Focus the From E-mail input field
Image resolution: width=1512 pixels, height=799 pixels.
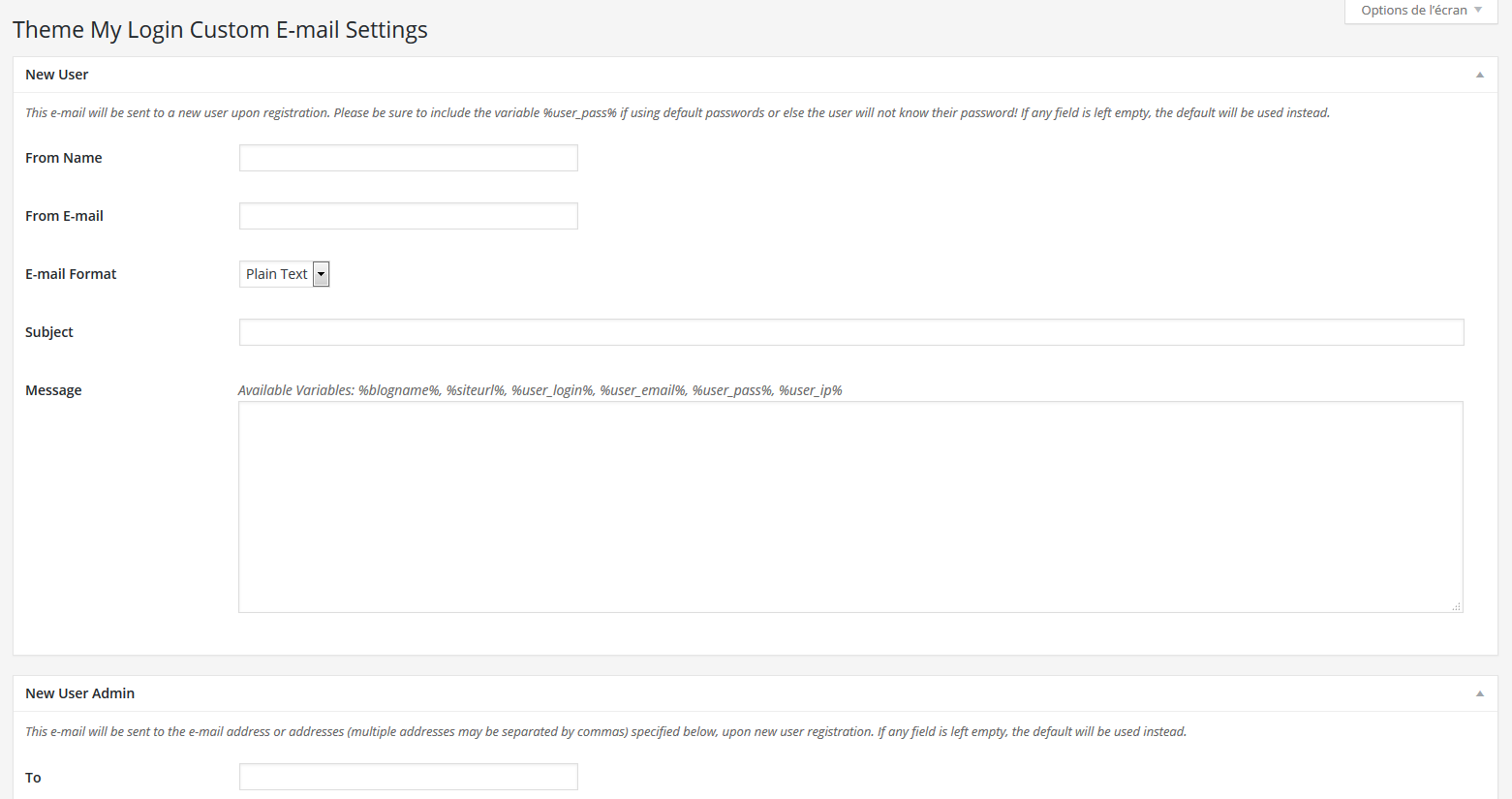[x=409, y=216]
